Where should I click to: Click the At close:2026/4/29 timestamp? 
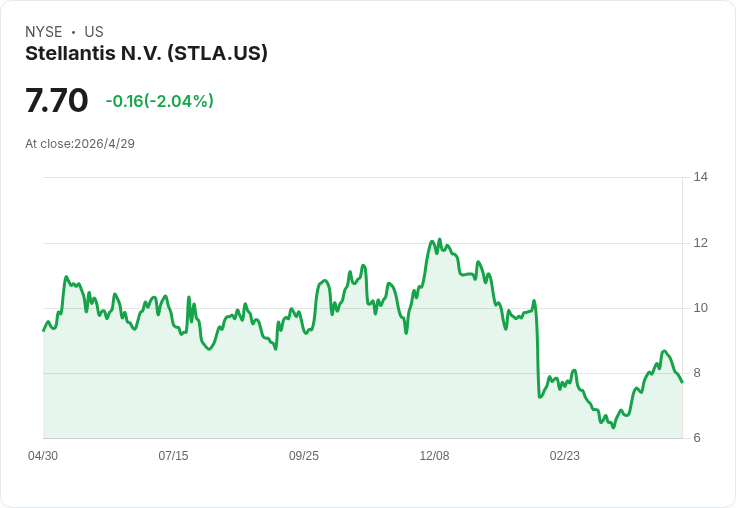click(80, 144)
